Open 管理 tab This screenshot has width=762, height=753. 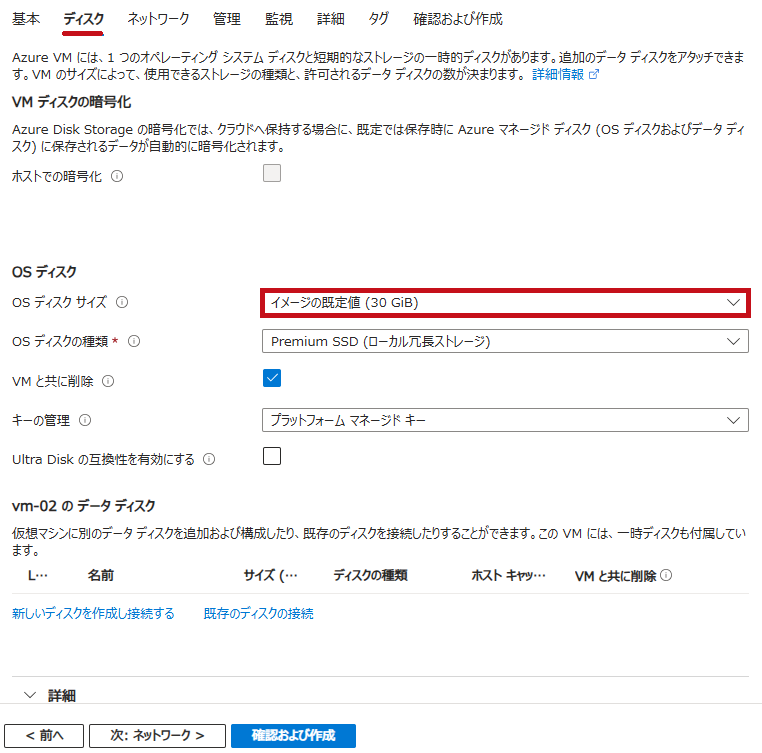(227, 19)
